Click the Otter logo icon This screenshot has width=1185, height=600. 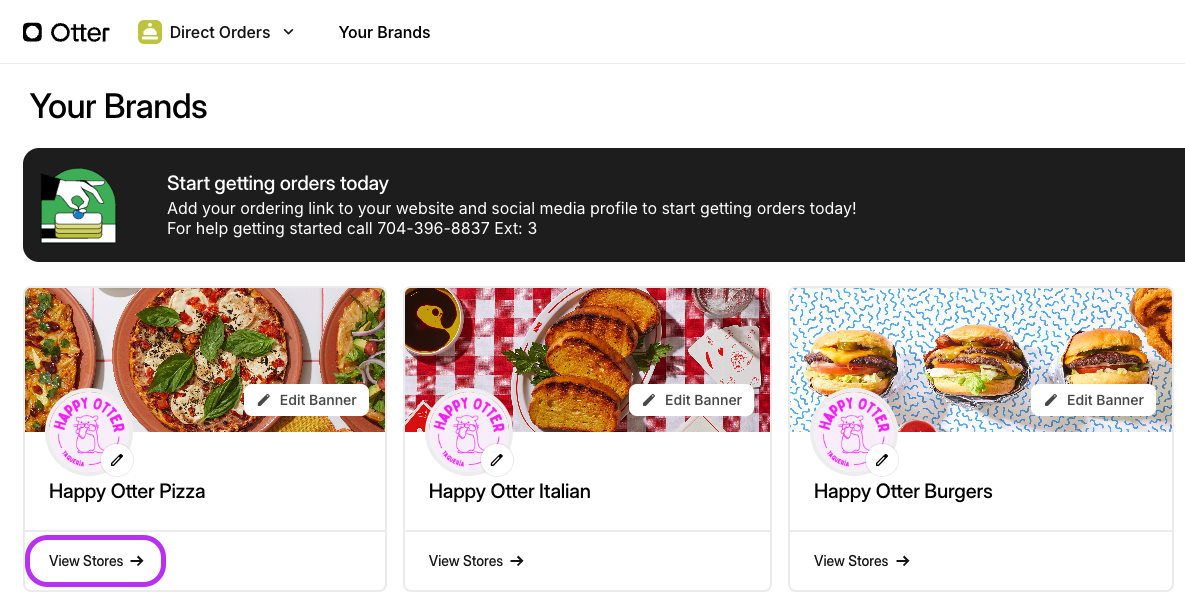[33, 32]
